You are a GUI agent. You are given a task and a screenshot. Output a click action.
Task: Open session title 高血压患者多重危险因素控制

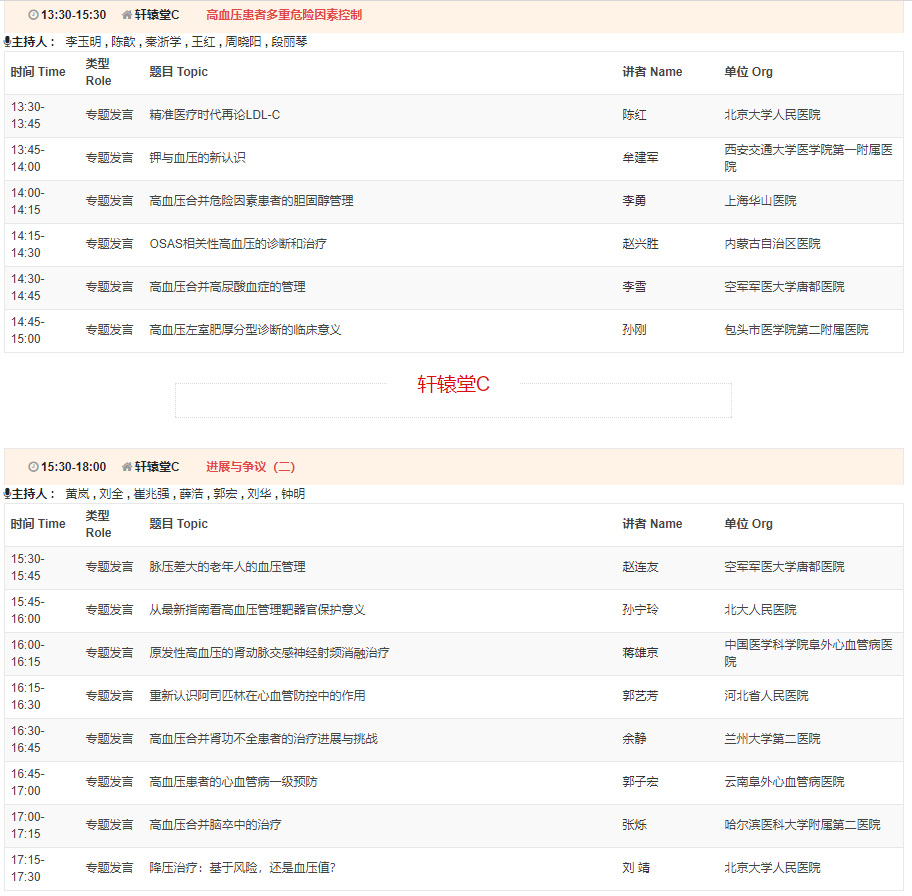coord(284,15)
